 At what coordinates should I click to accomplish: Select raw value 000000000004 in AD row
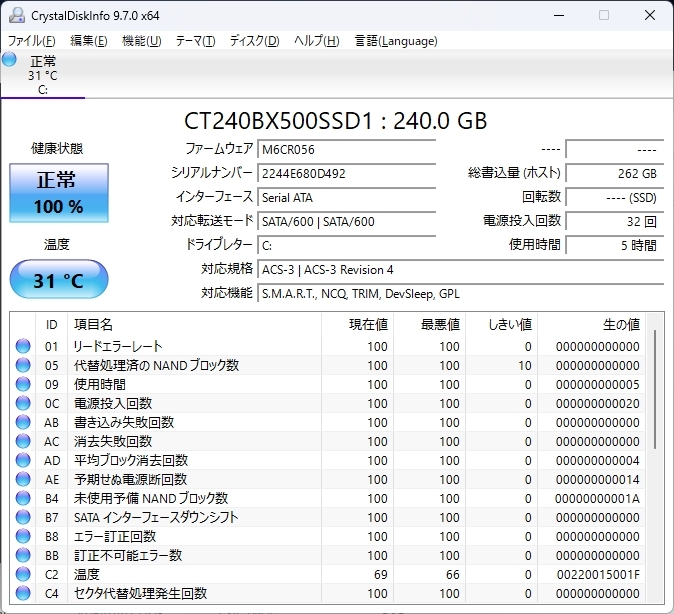[597, 460]
